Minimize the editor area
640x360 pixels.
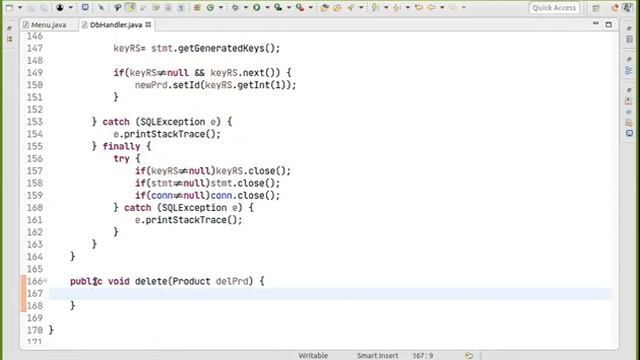coord(596,24)
